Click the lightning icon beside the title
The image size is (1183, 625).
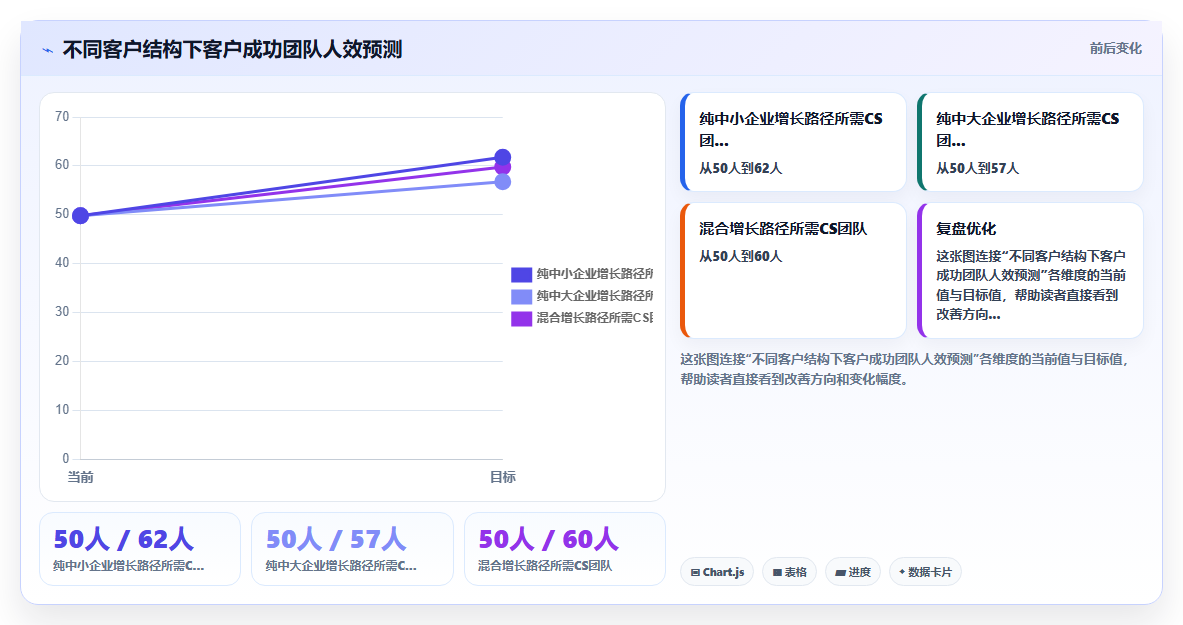pyautogui.click(x=48, y=51)
